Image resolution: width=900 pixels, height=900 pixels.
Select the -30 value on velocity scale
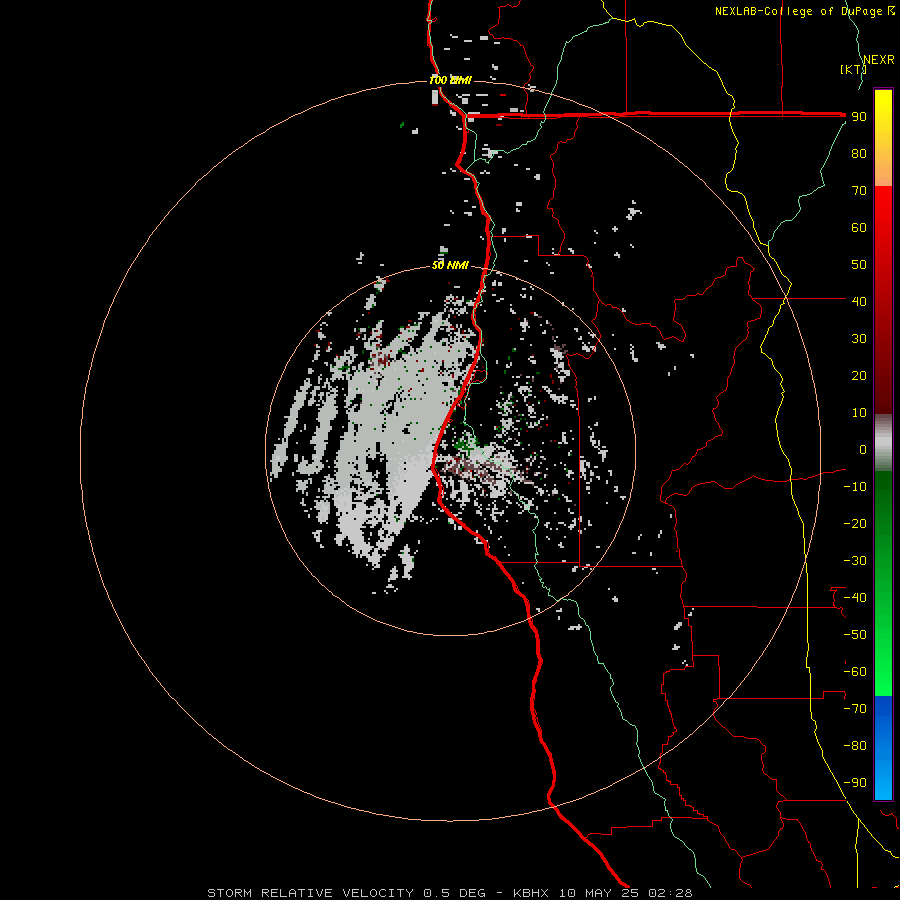tap(855, 561)
